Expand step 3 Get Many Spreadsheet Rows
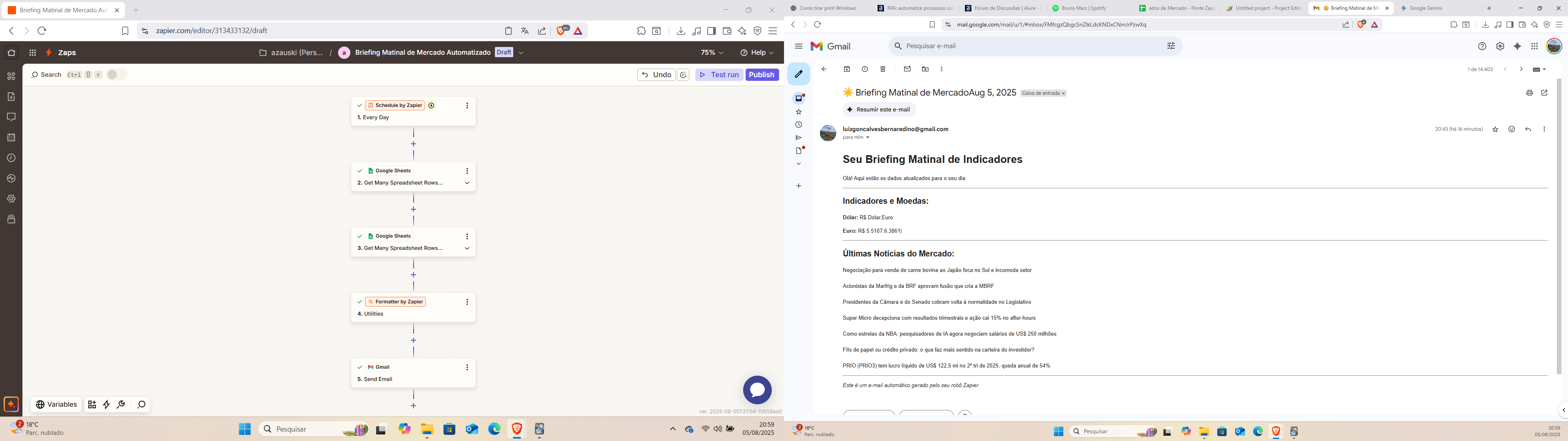Viewport: 1568px width, 441px height. [467, 248]
